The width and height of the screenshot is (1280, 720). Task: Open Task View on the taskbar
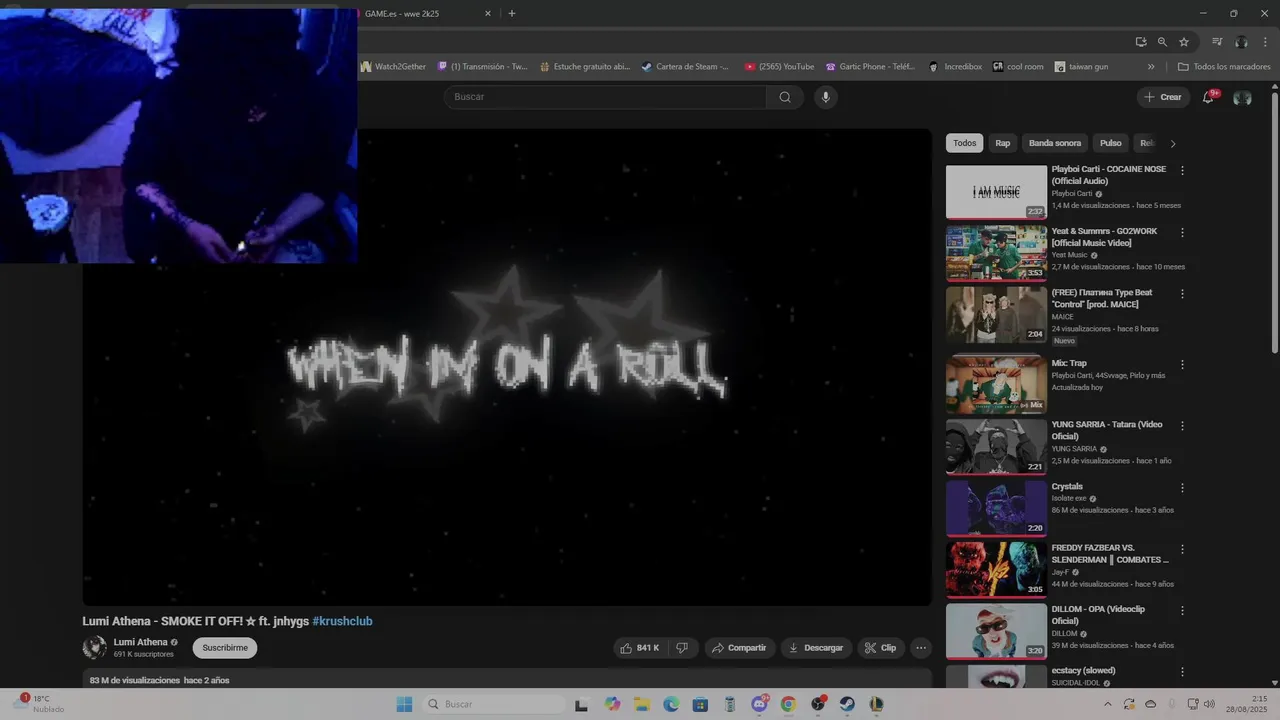click(x=582, y=704)
